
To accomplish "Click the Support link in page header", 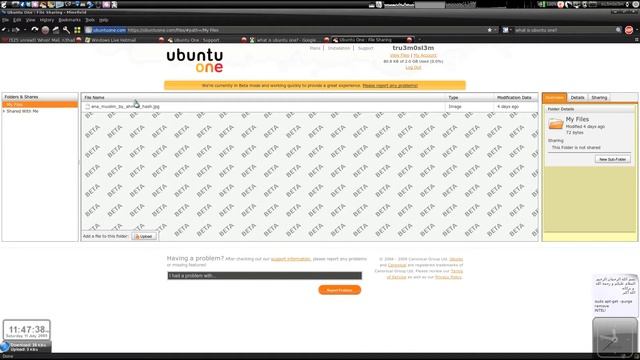I will coord(365,48).
